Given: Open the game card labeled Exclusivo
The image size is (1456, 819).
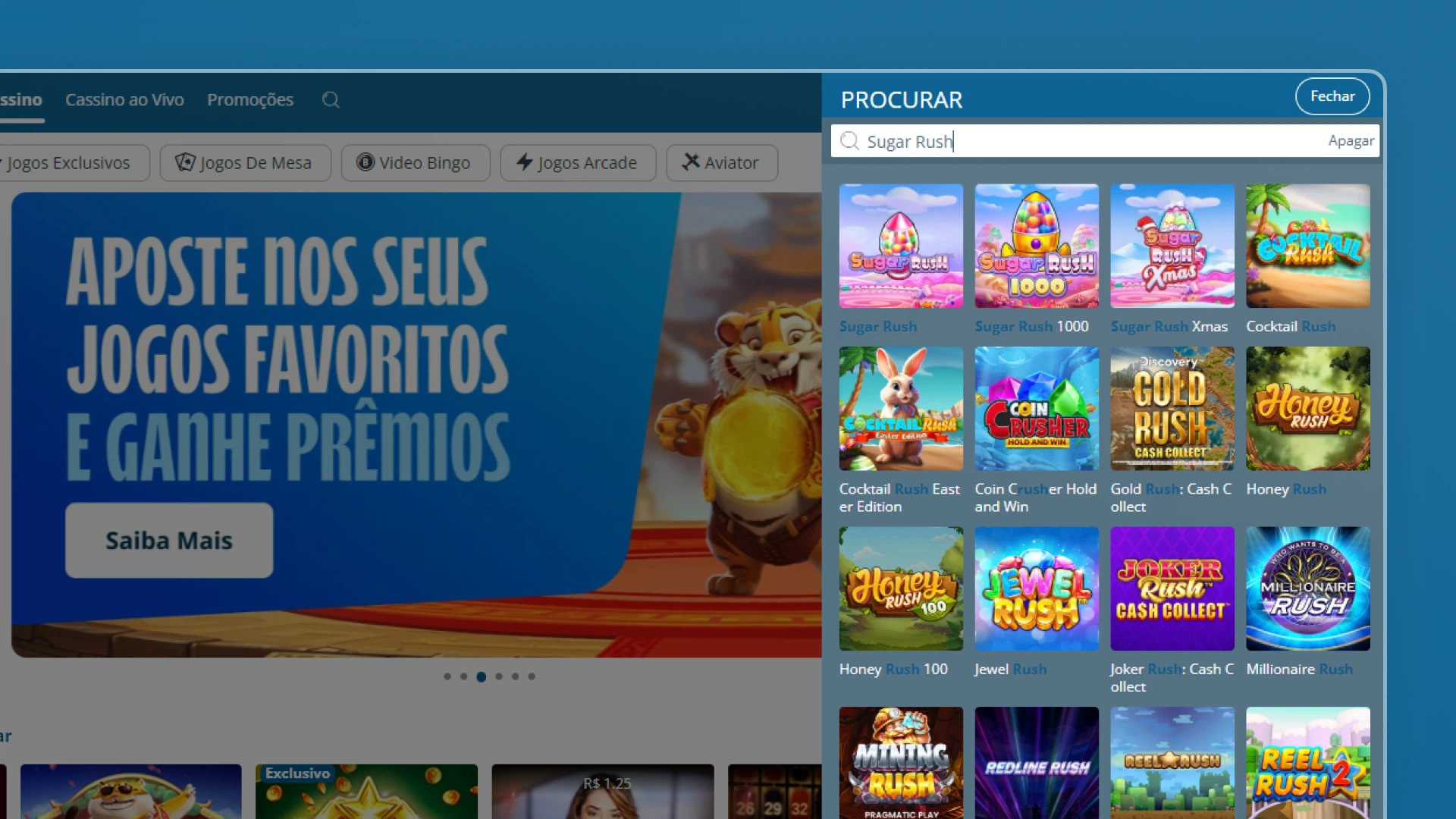Looking at the screenshot, I should coord(367,792).
